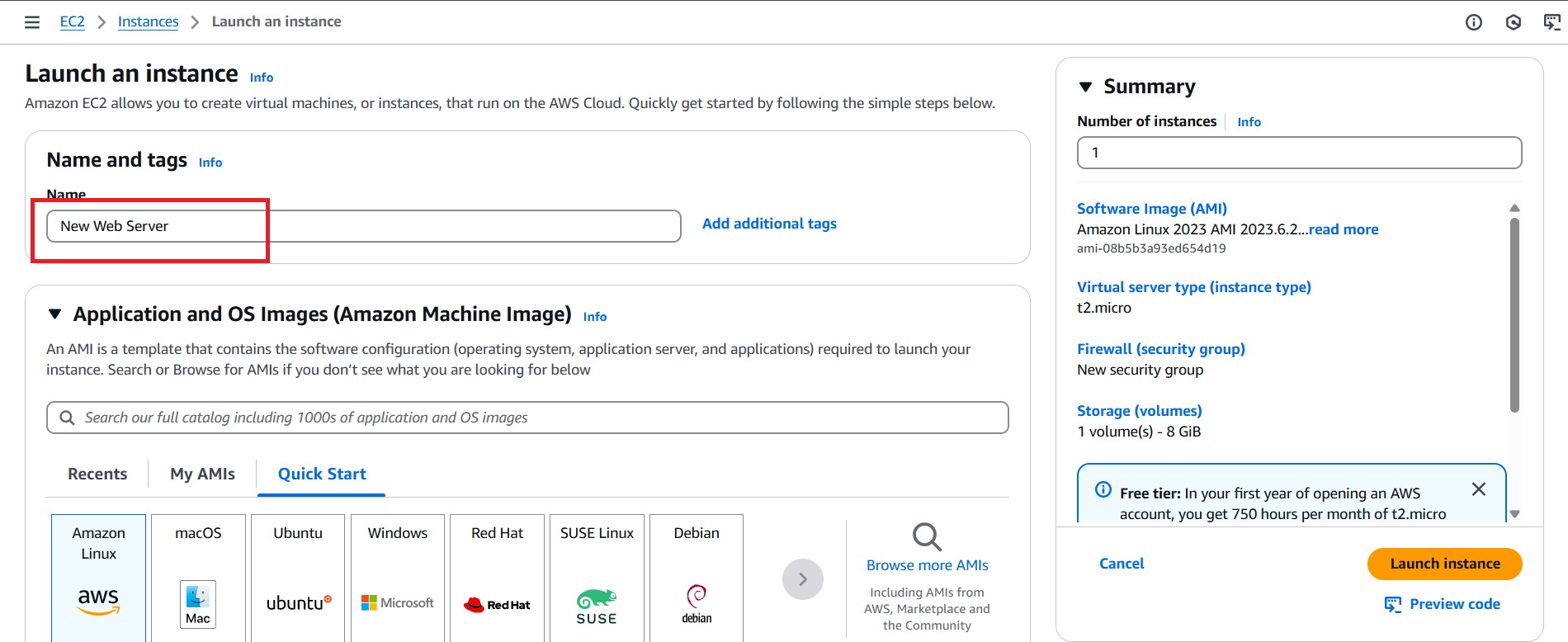1568x642 pixels.
Task: Go to Instances breadcrumb link
Action: click(148, 21)
